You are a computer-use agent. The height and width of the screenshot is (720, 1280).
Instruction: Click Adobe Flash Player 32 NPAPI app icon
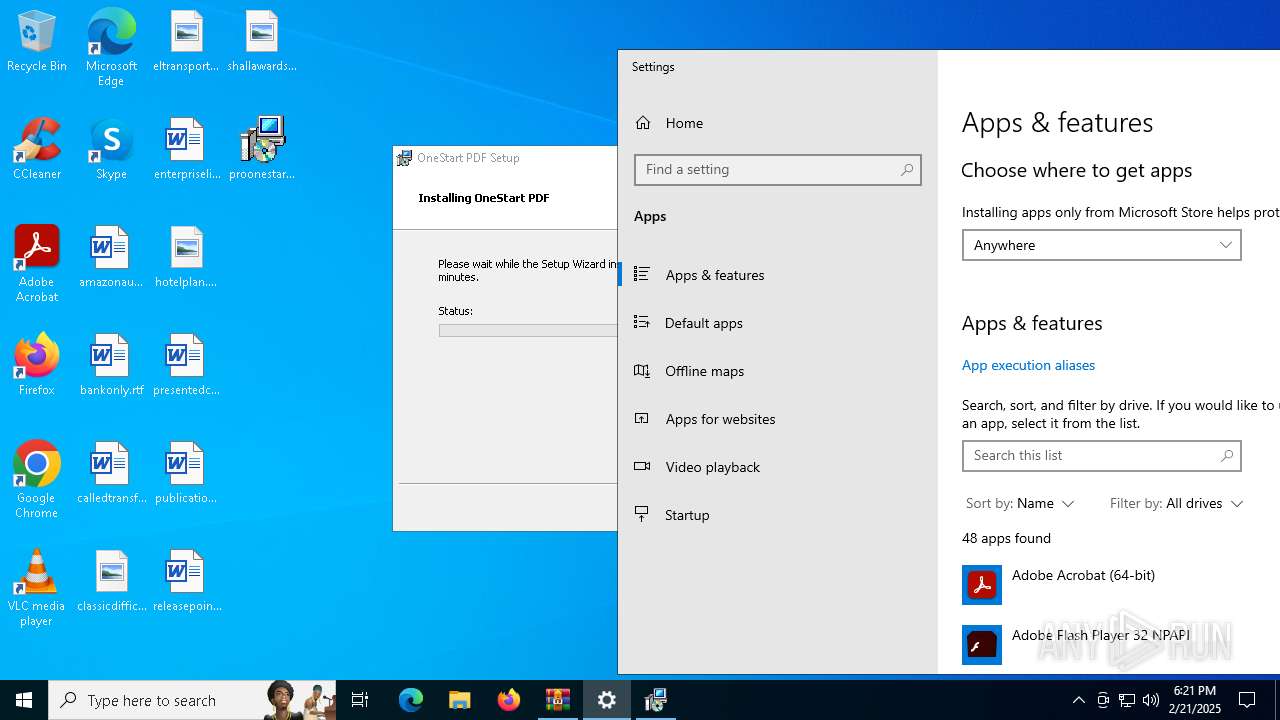(982, 645)
